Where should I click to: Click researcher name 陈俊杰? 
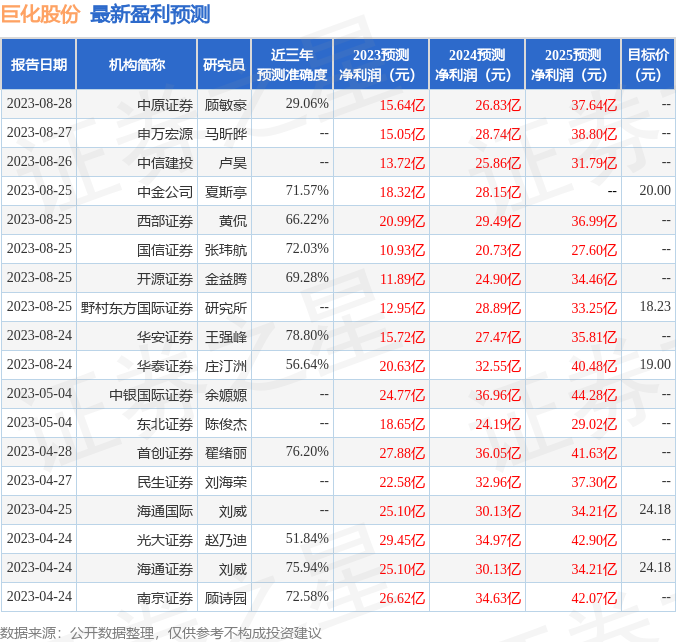pyautogui.click(x=225, y=423)
